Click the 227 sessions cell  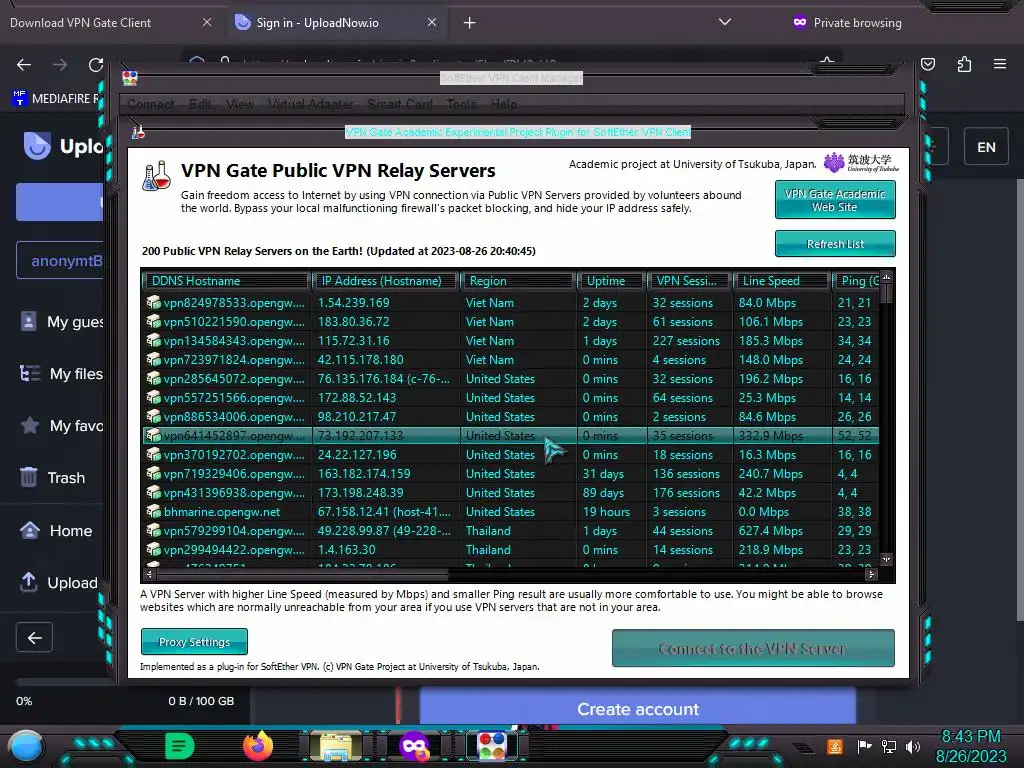coord(686,340)
